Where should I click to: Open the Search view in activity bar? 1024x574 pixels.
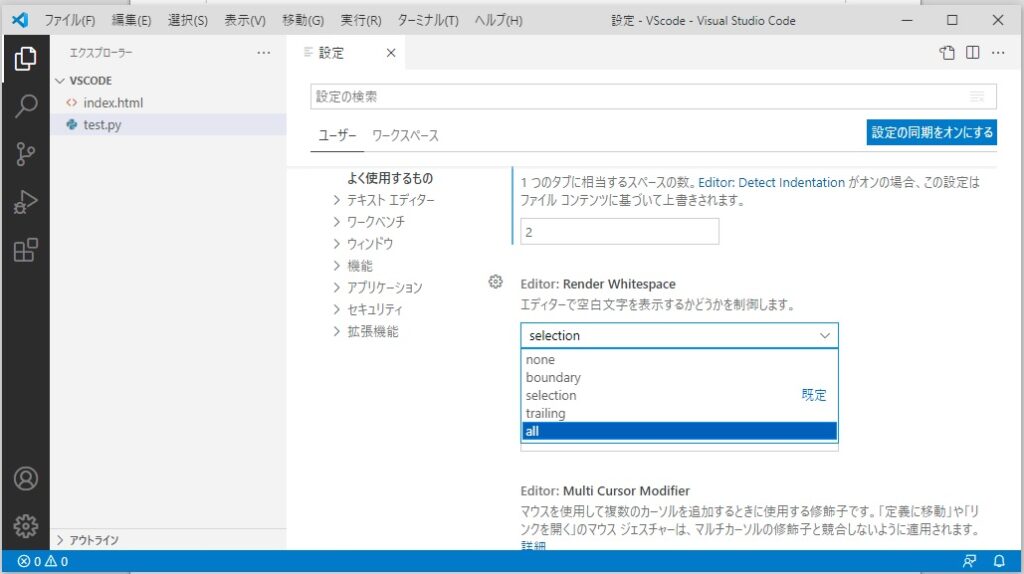(x=25, y=106)
